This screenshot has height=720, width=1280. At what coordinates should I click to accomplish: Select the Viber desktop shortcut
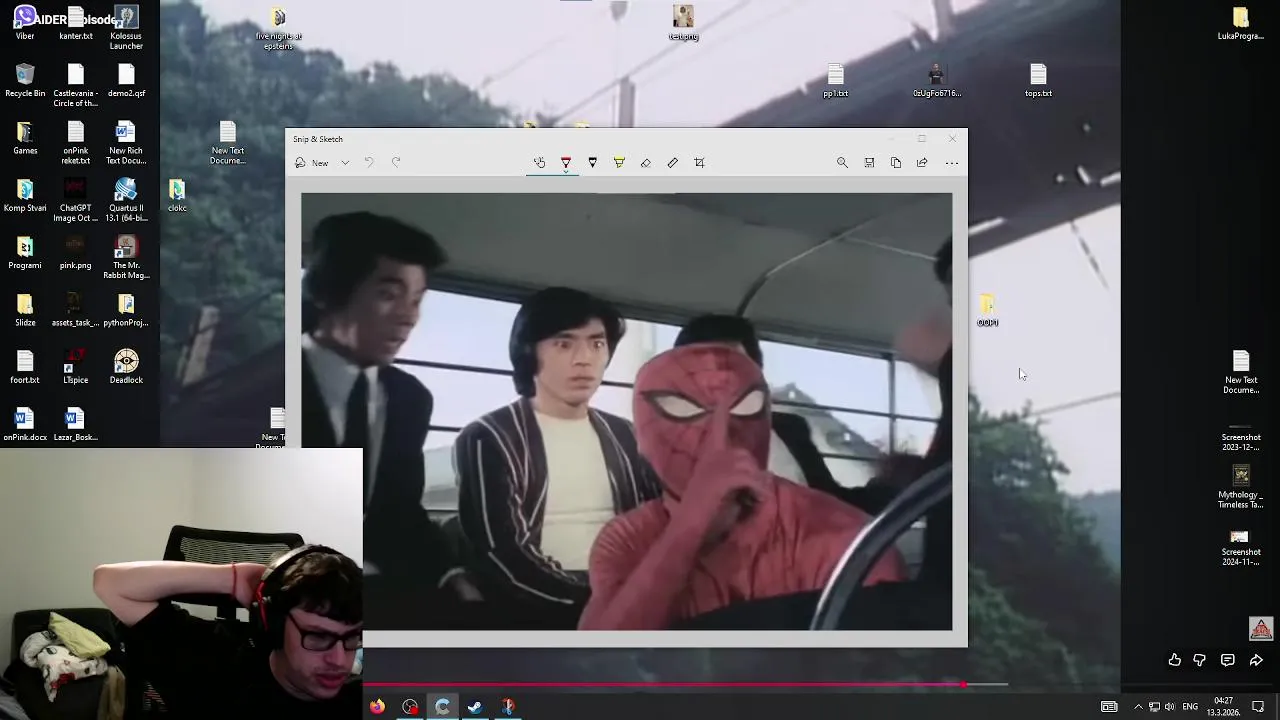point(25,24)
